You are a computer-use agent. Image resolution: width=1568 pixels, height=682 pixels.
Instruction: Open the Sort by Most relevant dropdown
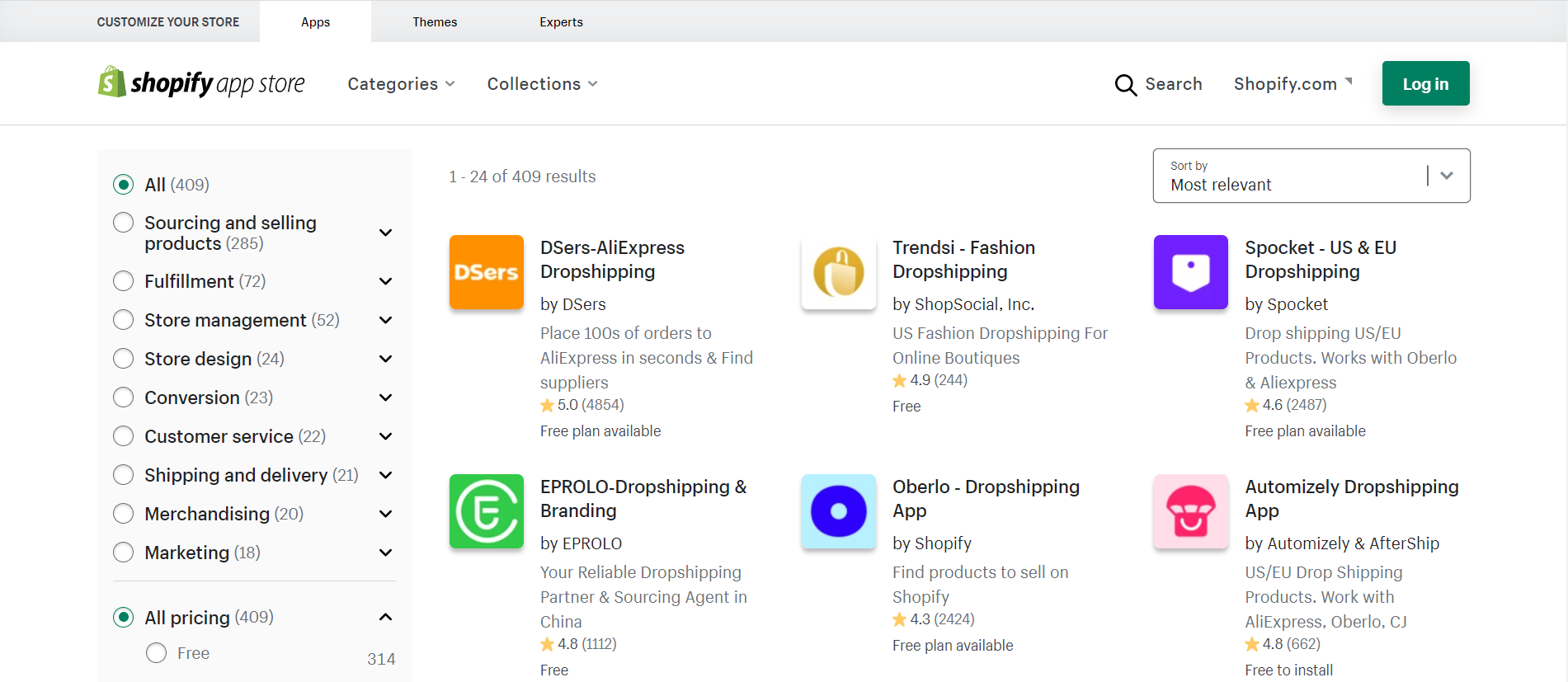(x=1311, y=176)
